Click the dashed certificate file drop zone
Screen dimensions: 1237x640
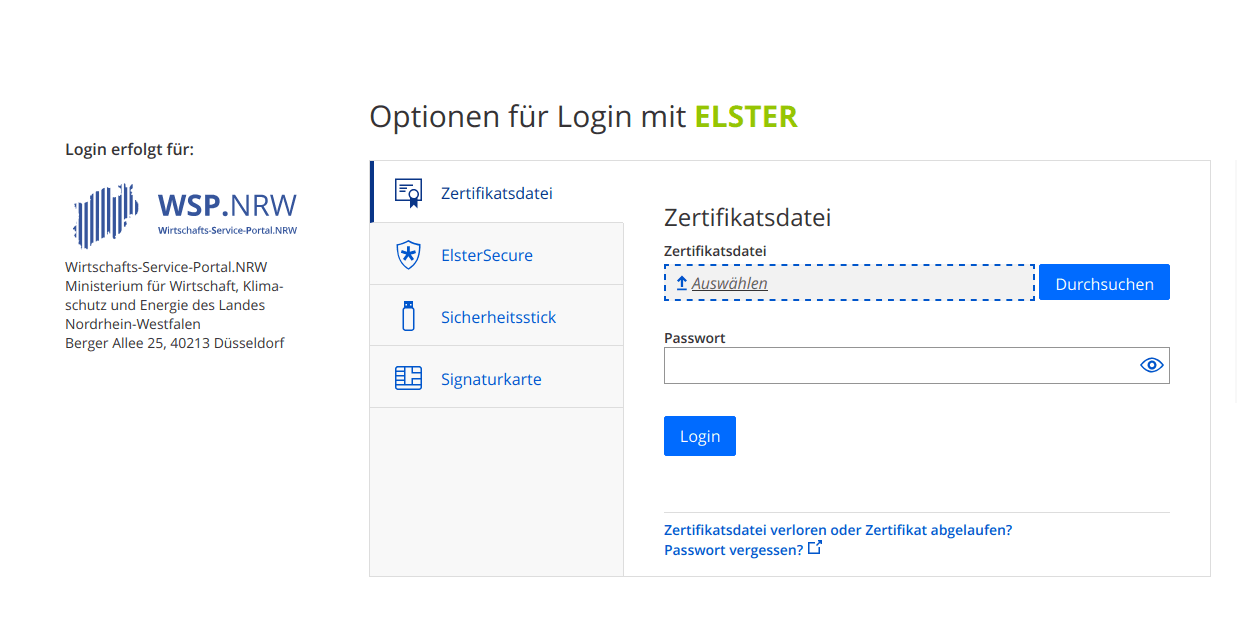coord(849,282)
